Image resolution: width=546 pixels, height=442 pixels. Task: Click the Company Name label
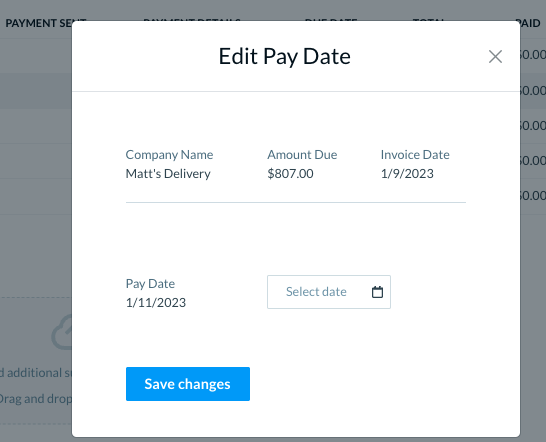[x=169, y=155]
